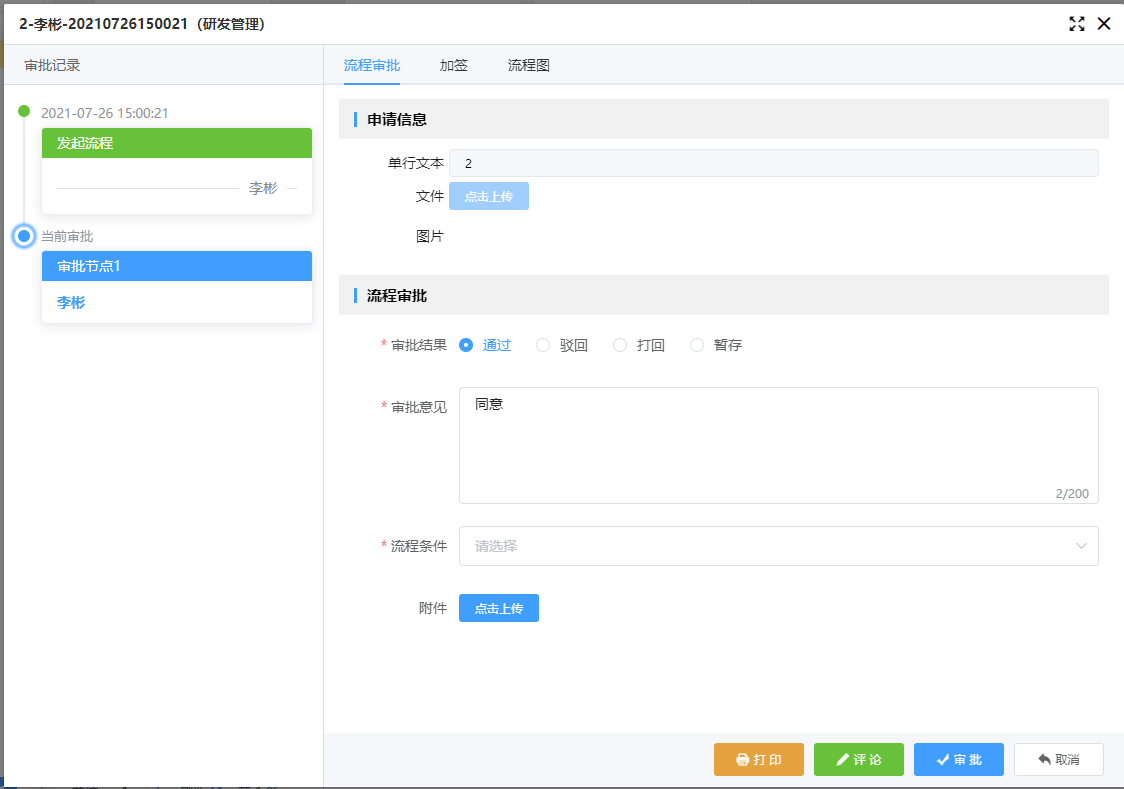
Task: Click the 图片 field label
Action: (430, 236)
